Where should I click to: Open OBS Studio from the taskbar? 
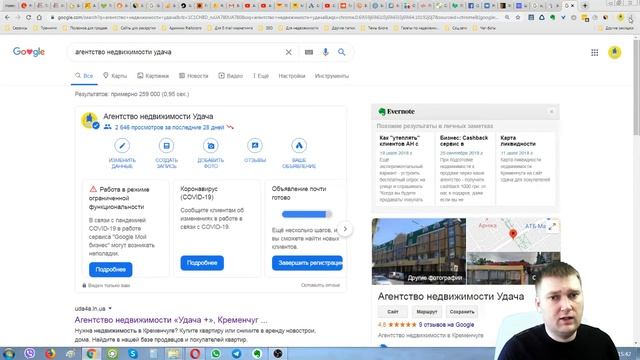pos(278,353)
